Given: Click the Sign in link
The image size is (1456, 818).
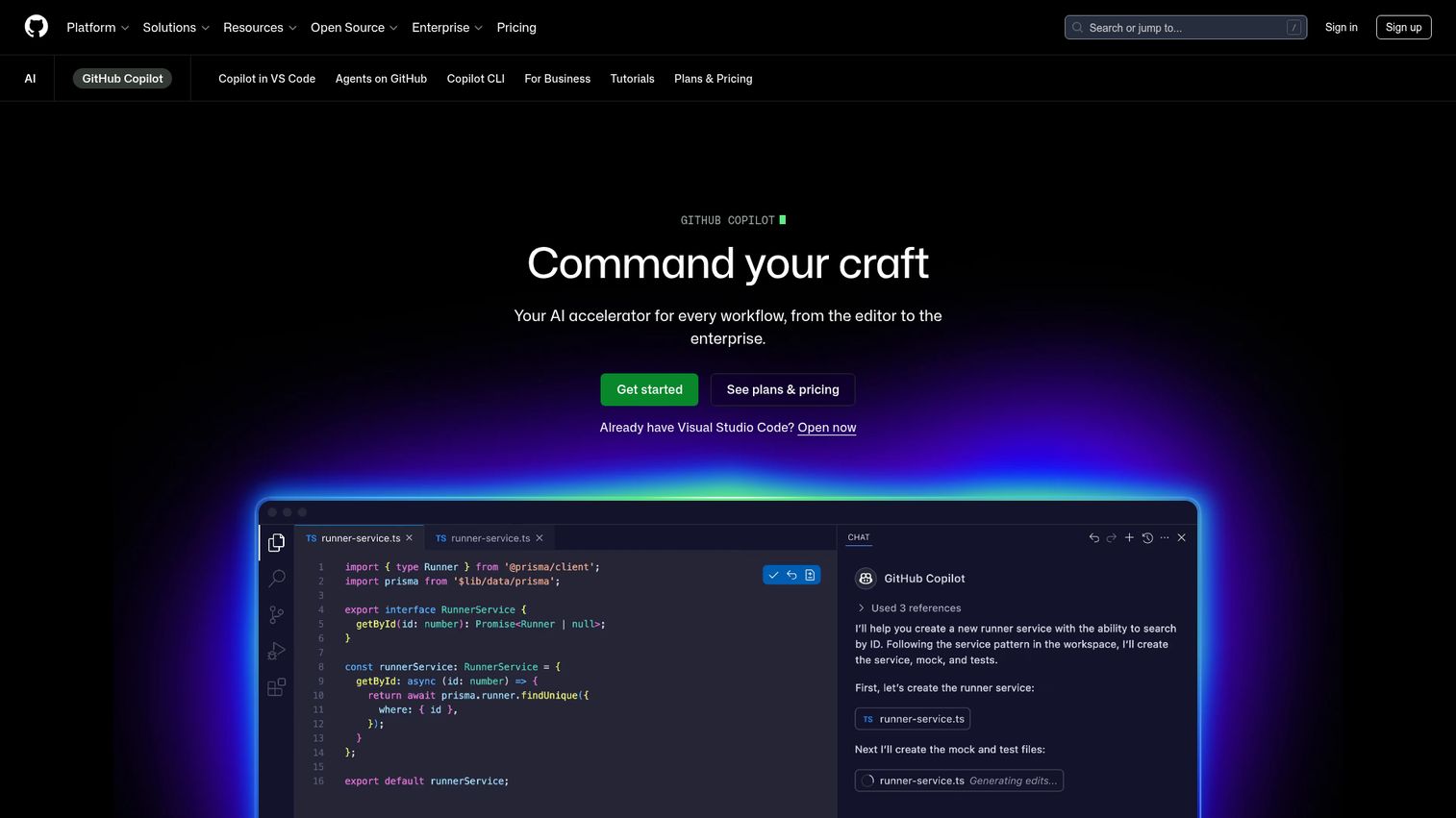Looking at the screenshot, I should tap(1341, 27).
